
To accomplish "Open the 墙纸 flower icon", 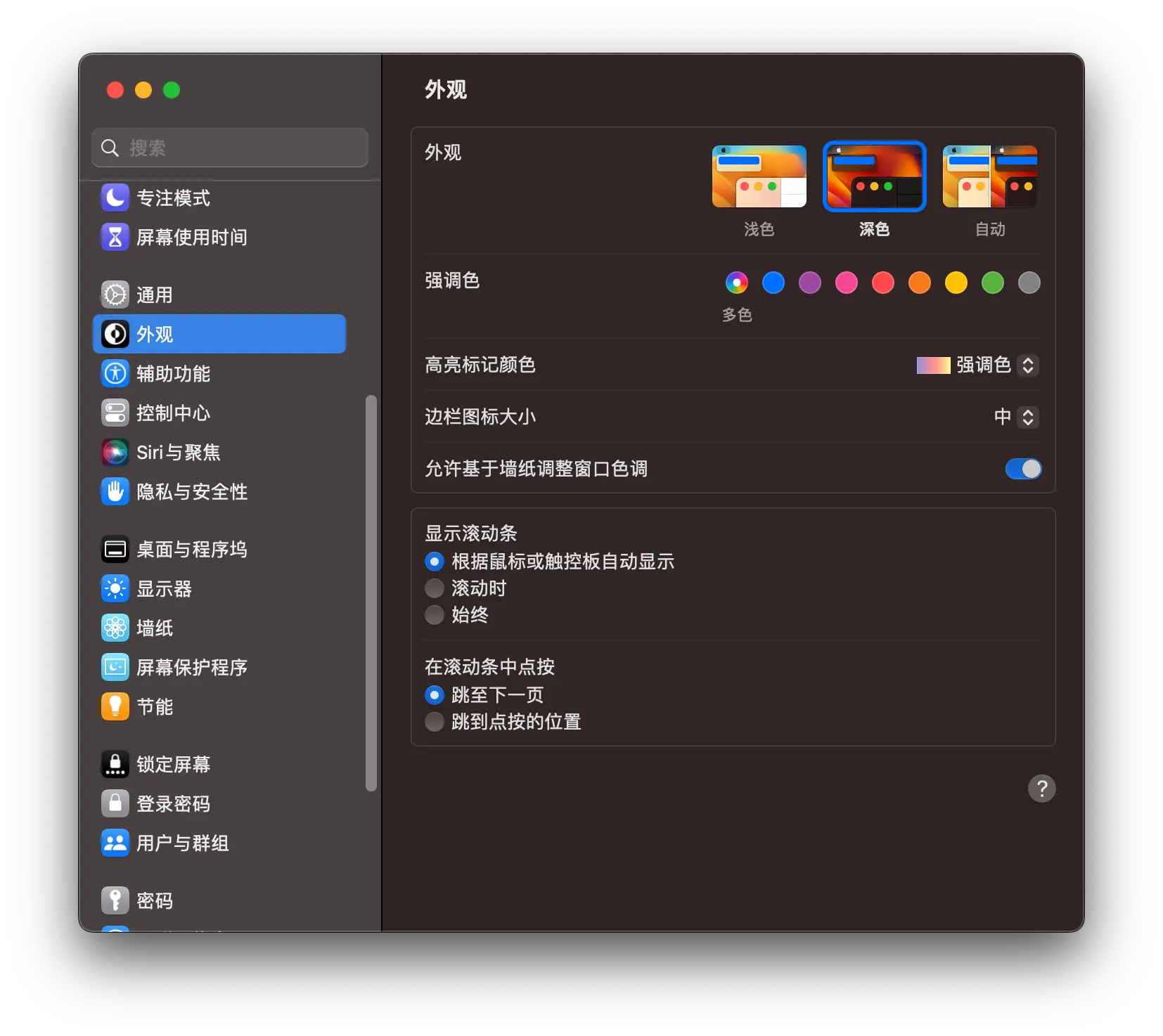I will [x=115, y=628].
